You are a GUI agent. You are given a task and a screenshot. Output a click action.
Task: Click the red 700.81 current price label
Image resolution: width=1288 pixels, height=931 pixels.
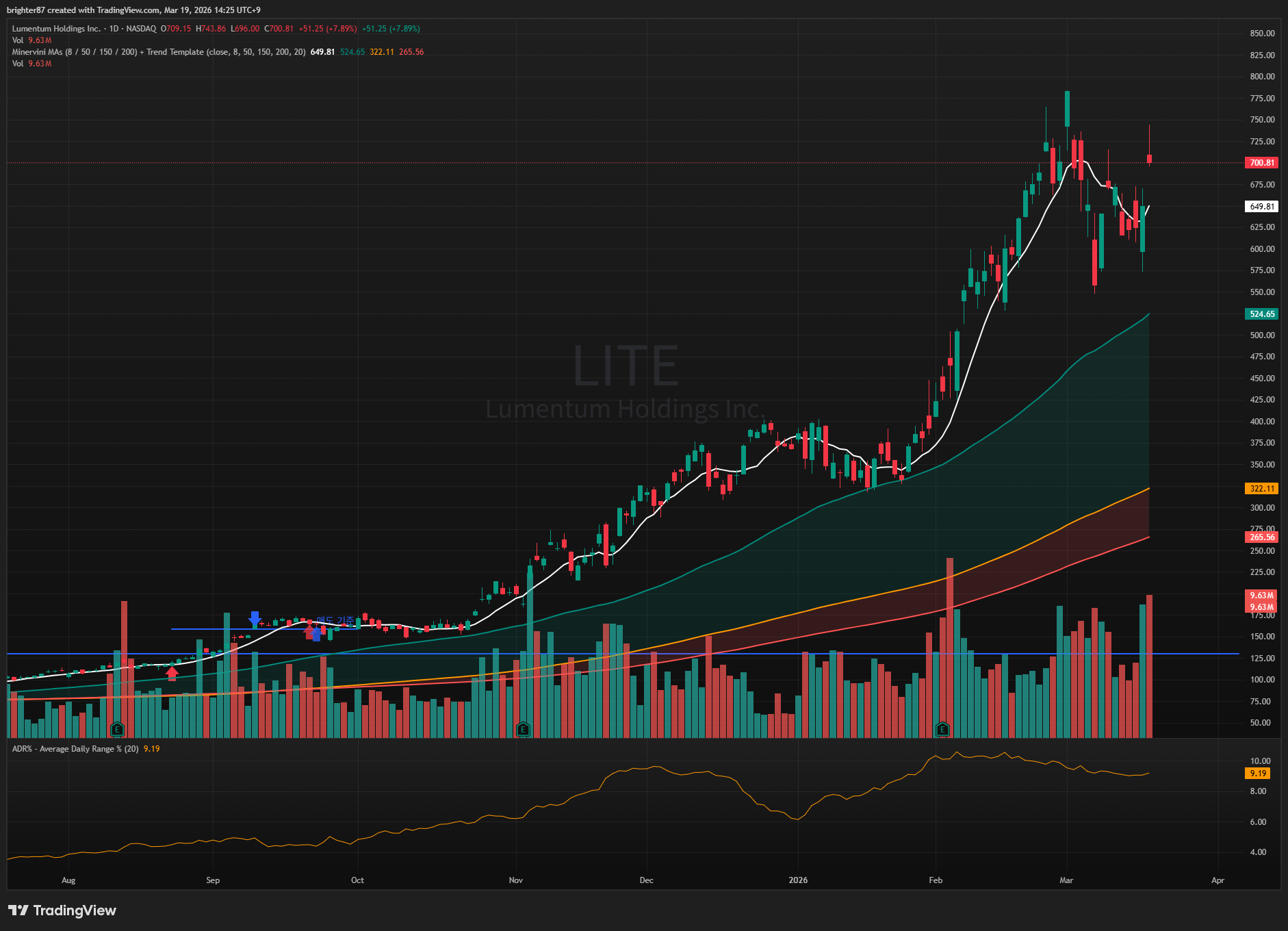point(1261,163)
